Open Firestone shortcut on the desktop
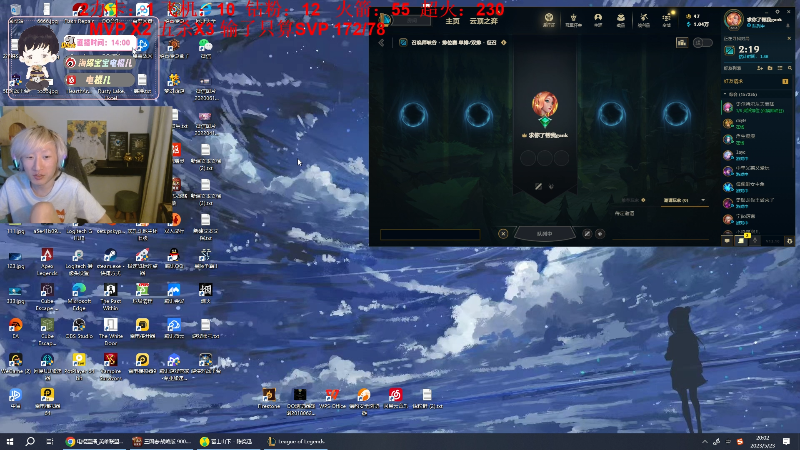The height and width of the screenshot is (450, 800). 268,398
